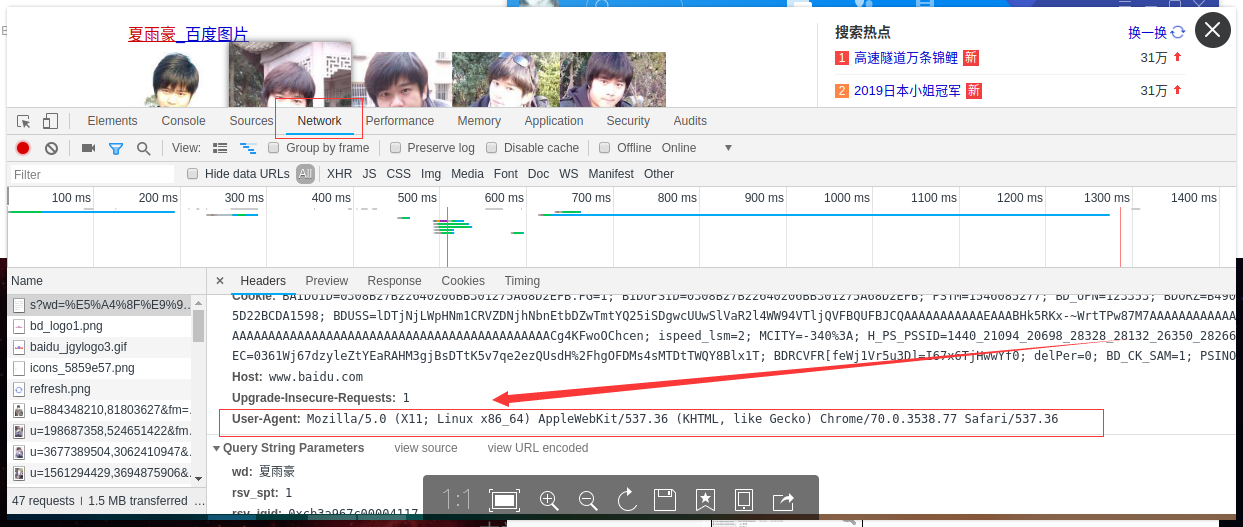This screenshot has width=1243, height=527.
Task: Open network search magnifier icon
Action: point(144,148)
